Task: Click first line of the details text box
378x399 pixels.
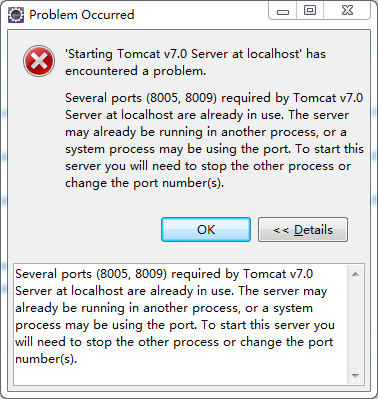Action: tap(164, 274)
